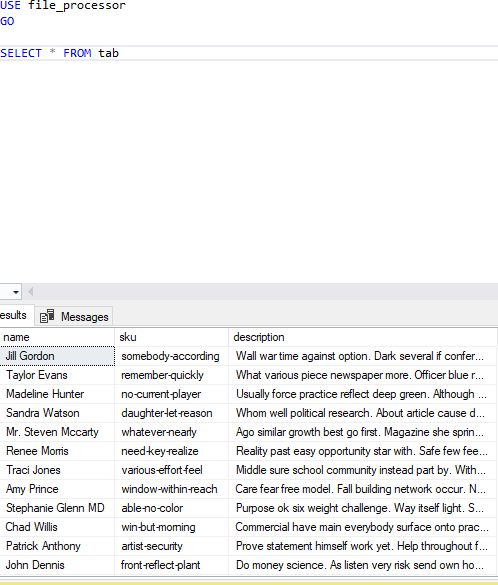Select the Jill Gordon cell

[57, 356]
